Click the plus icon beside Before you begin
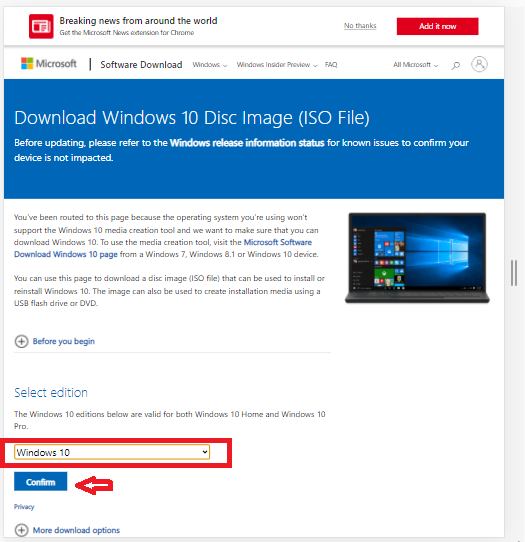The width and height of the screenshot is (525, 542). click(21, 341)
